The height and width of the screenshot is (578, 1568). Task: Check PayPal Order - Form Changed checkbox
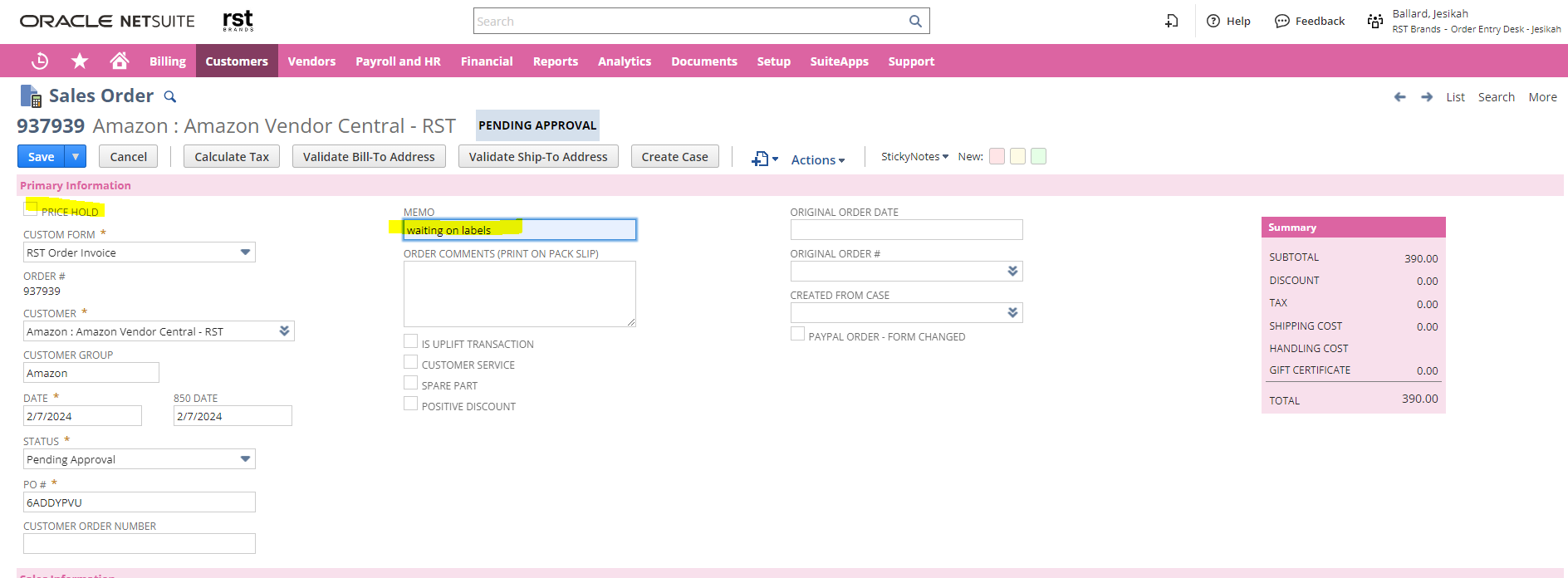tap(797, 334)
